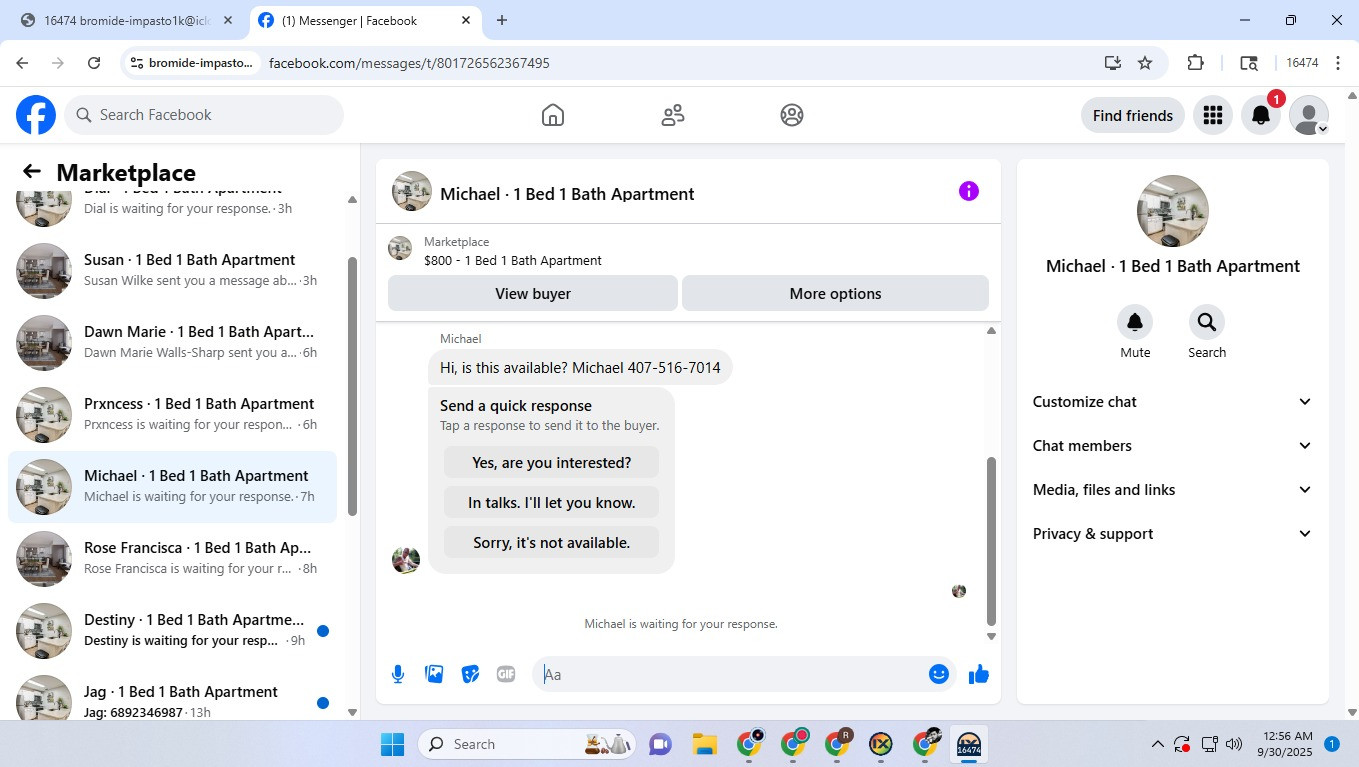
Task: Go back with the browser back arrow
Action: coord(22,63)
